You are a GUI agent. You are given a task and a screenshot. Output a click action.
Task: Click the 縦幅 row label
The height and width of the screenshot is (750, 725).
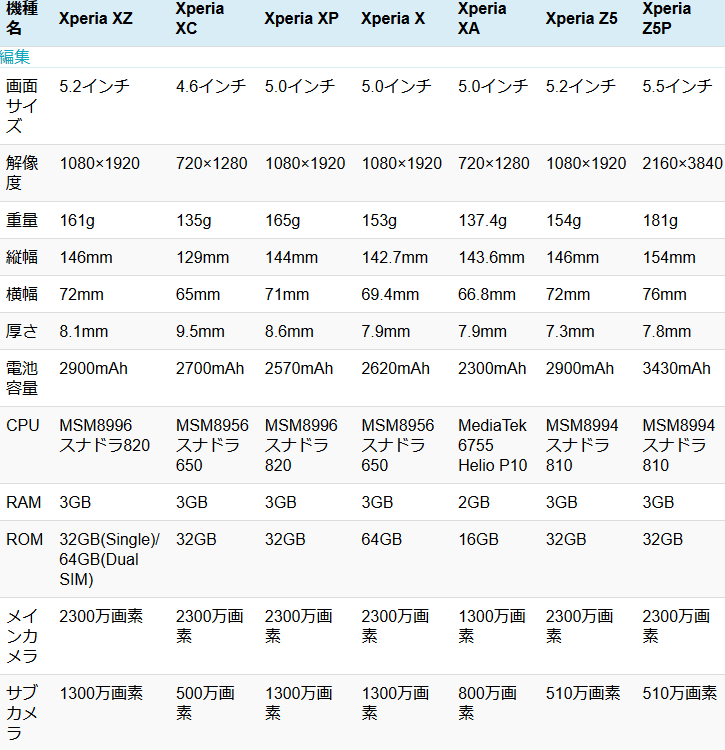pyautogui.click(x=22, y=257)
